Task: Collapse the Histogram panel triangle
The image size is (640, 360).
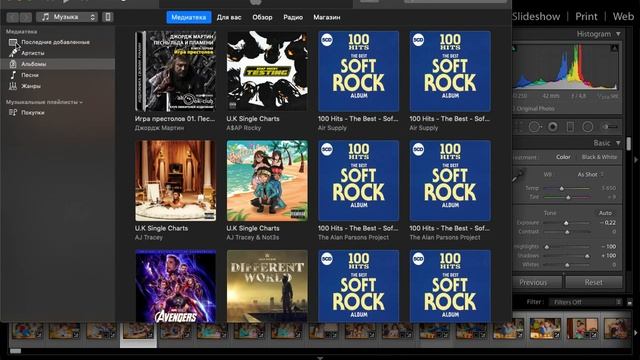Action: click(x=619, y=34)
